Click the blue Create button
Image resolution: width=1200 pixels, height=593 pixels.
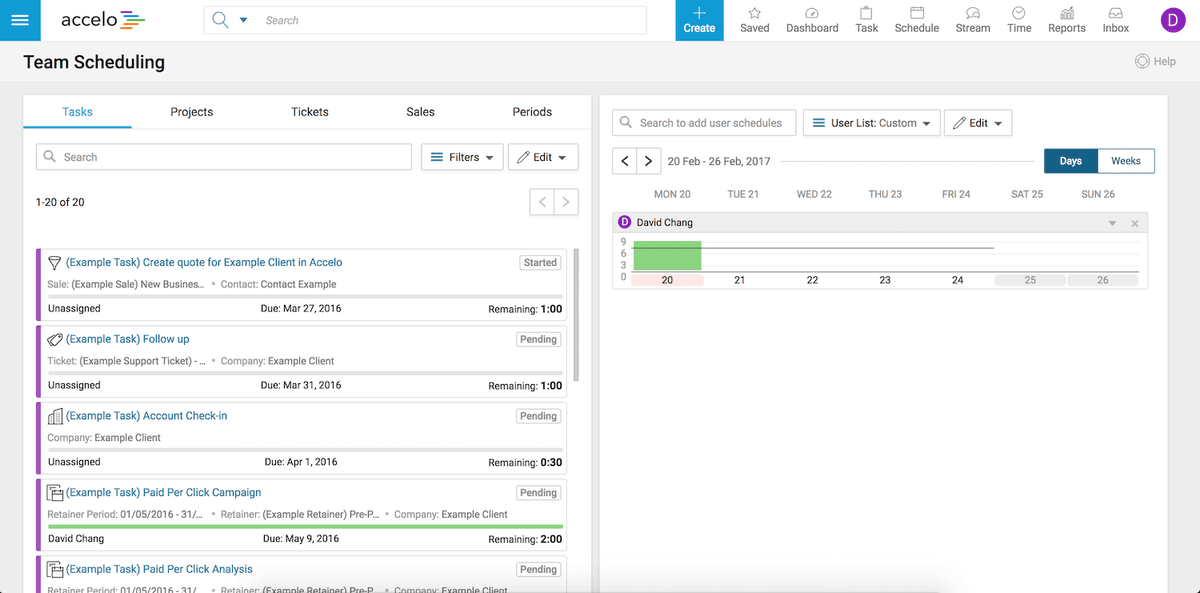point(699,20)
